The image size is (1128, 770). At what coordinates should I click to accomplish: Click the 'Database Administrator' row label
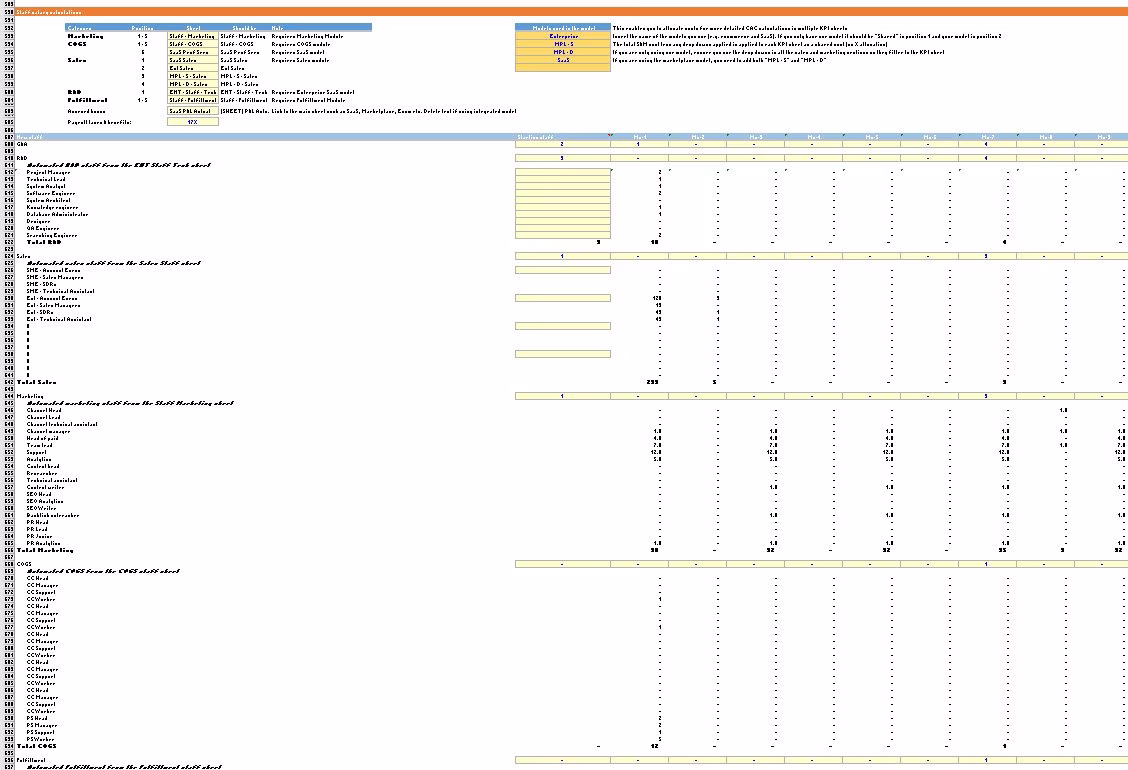pyautogui.click(x=58, y=214)
